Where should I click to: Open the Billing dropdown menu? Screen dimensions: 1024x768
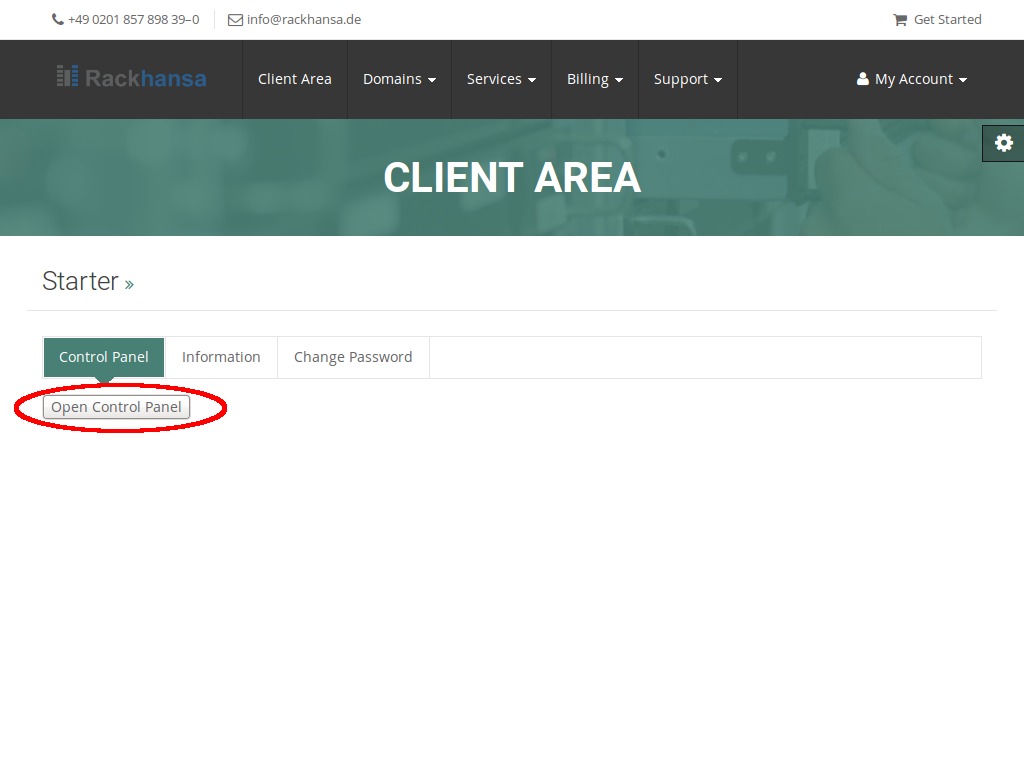click(x=594, y=79)
